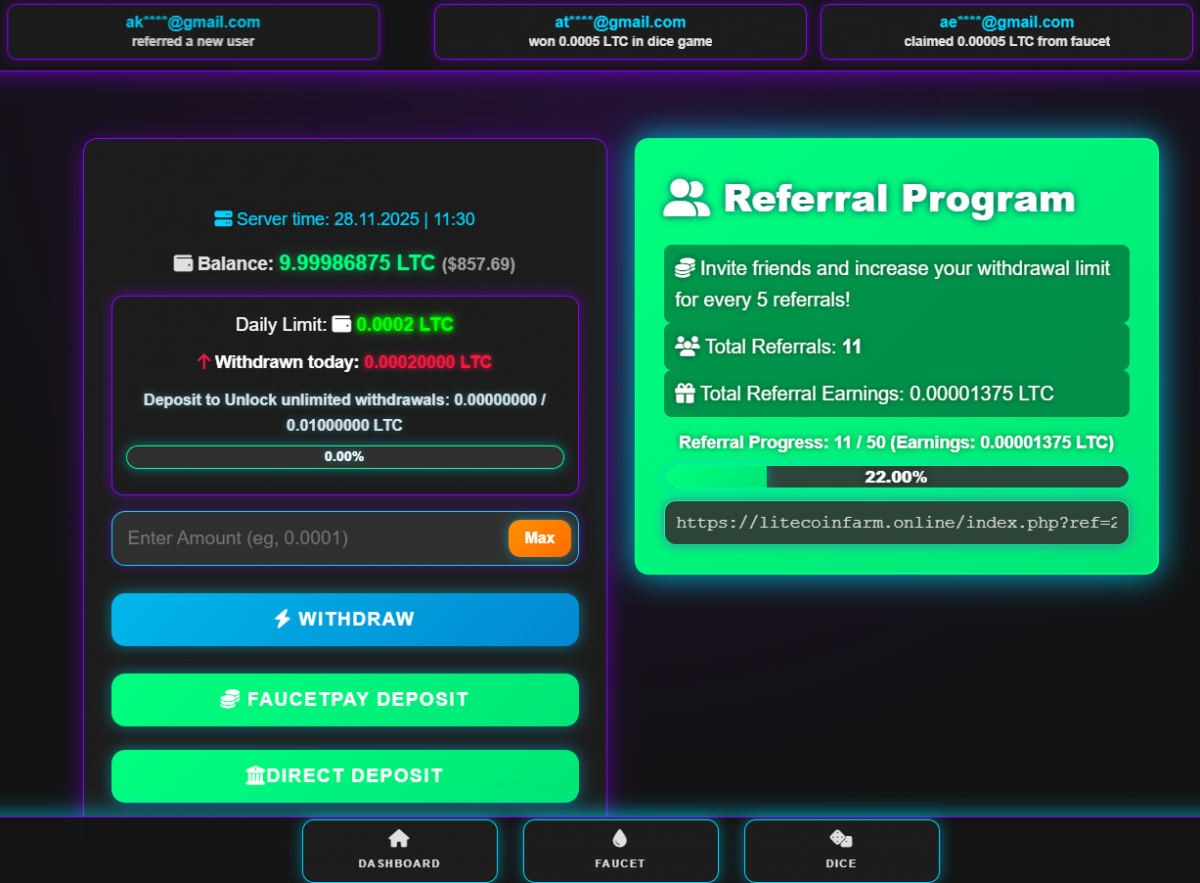Click the 22.00% referral progress bar
Image resolution: width=1200 pixels, height=883 pixels.
(896, 477)
